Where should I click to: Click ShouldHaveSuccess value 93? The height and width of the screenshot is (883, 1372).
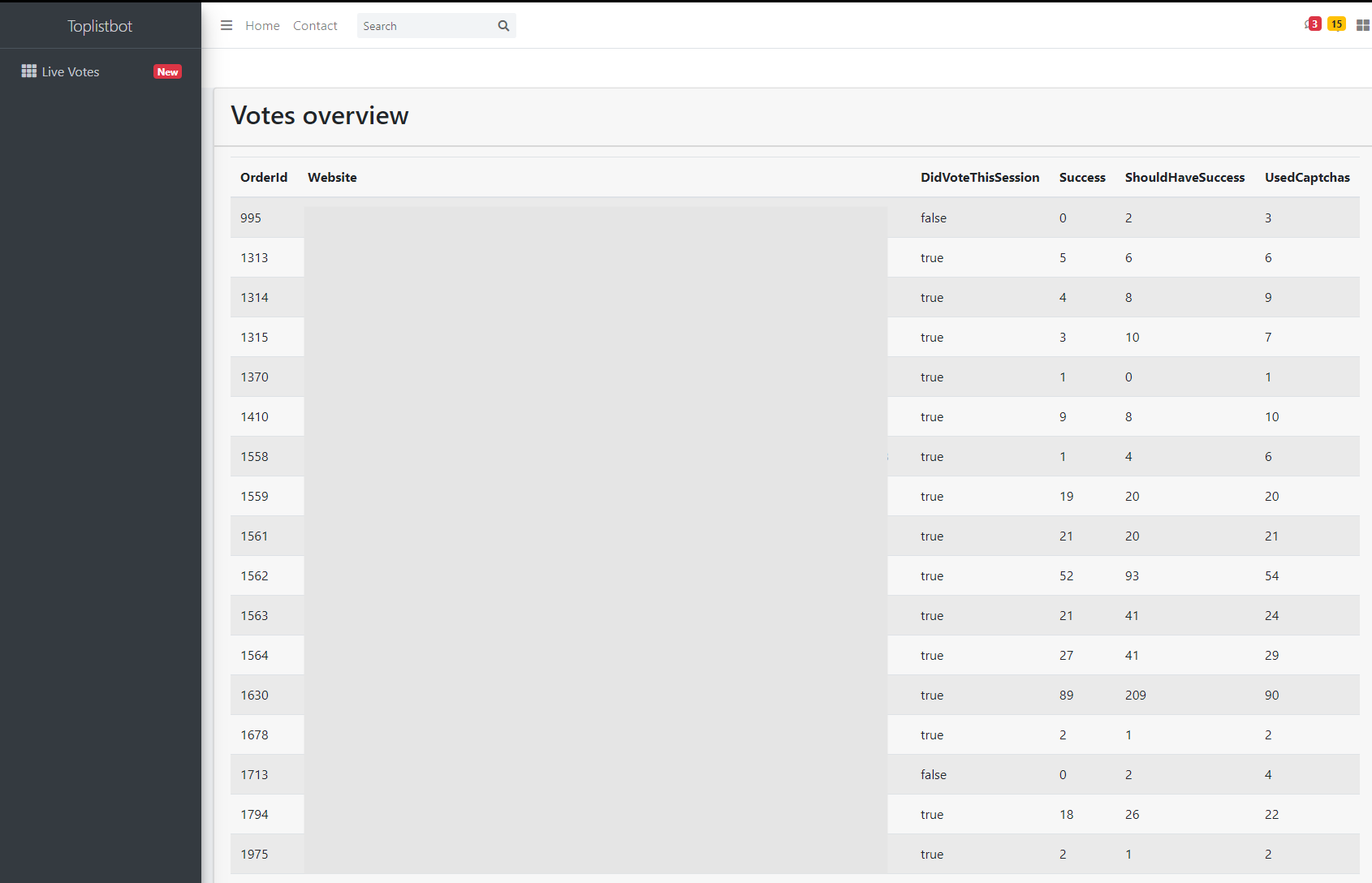click(x=1132, y=576)
